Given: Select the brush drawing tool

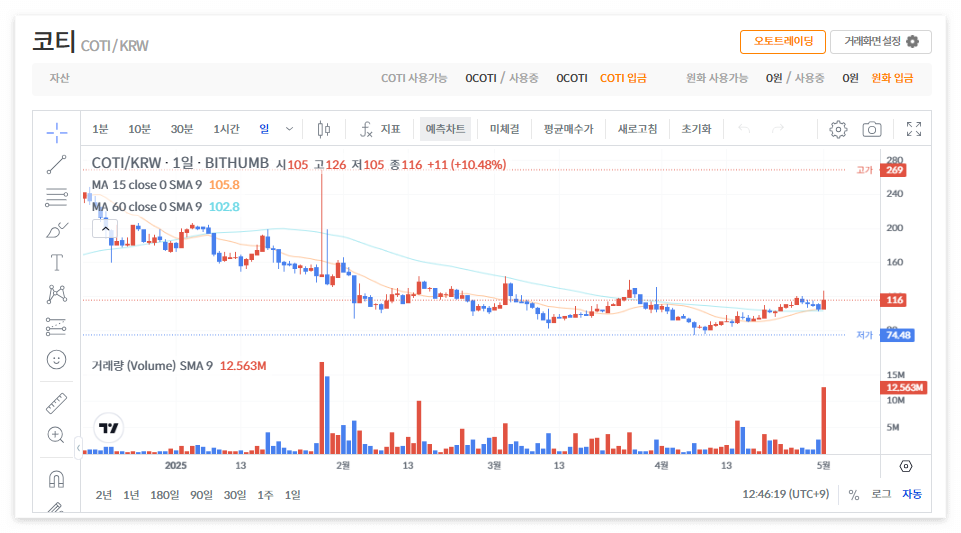Looking at the screenshot, I should (x=56, y=230).
